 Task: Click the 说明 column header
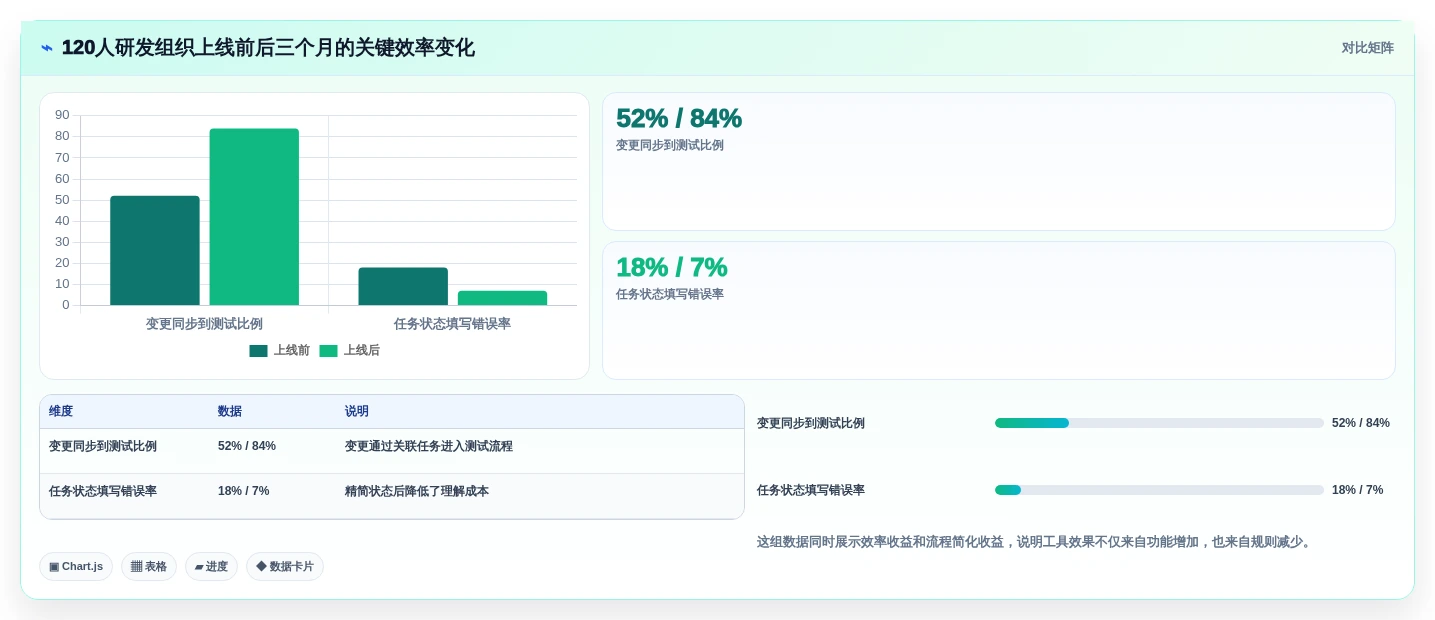(357, 411)
